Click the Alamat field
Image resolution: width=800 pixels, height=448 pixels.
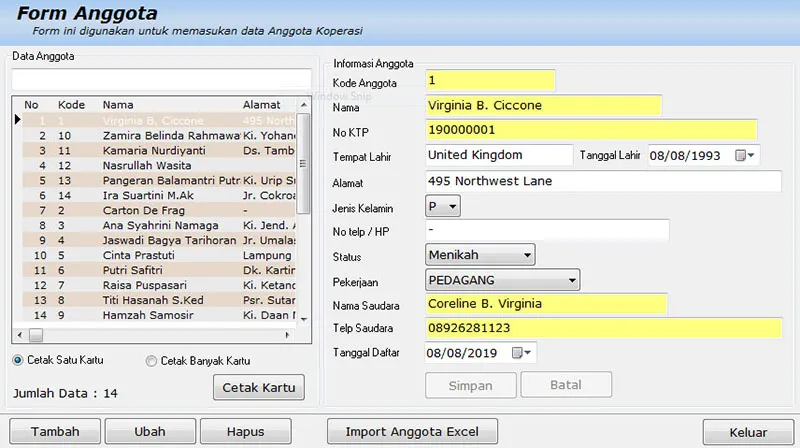pos(603,181)
